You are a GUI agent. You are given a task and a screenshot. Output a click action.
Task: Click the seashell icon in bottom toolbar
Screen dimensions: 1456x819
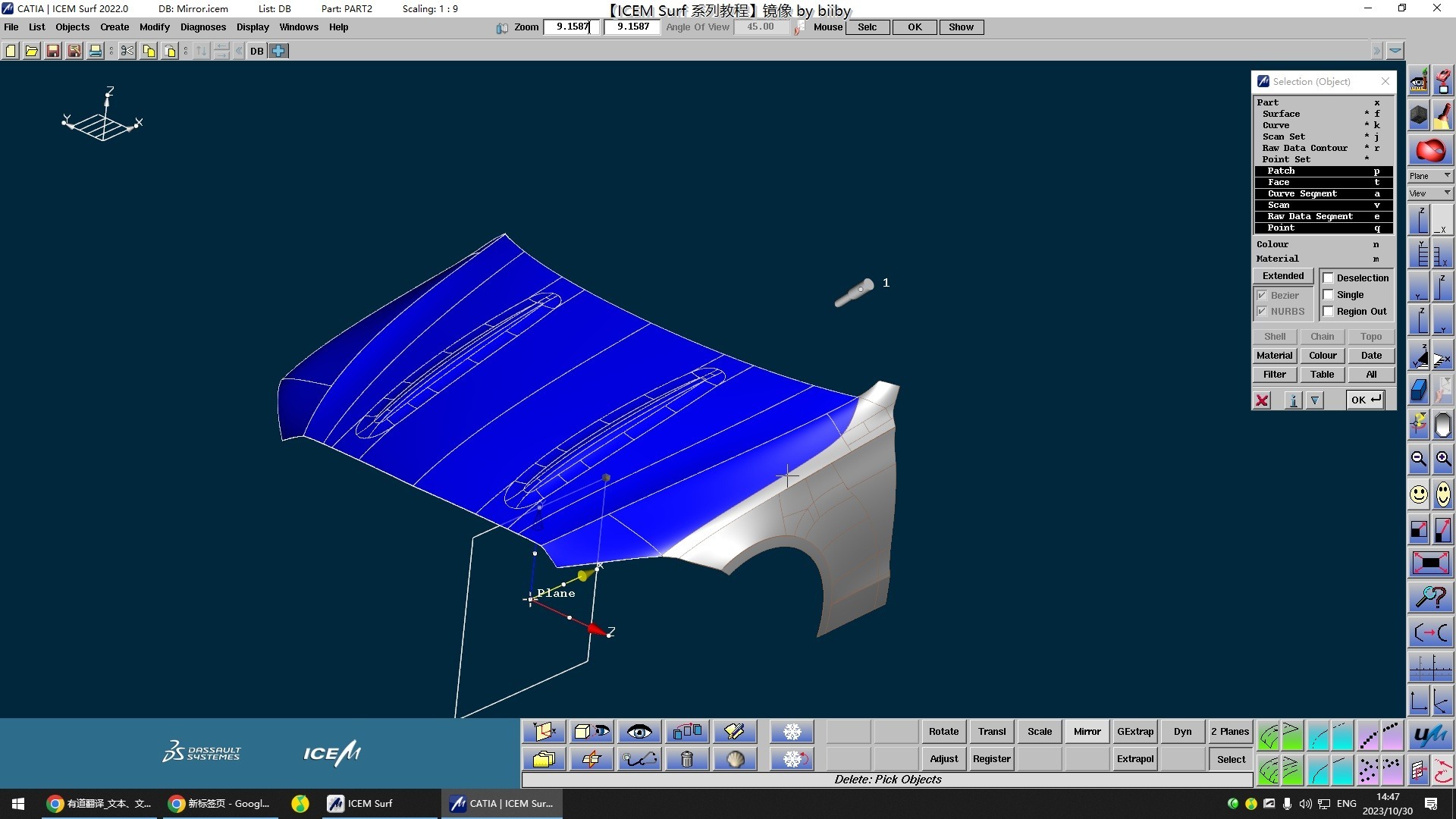click(x=735, y=759)
